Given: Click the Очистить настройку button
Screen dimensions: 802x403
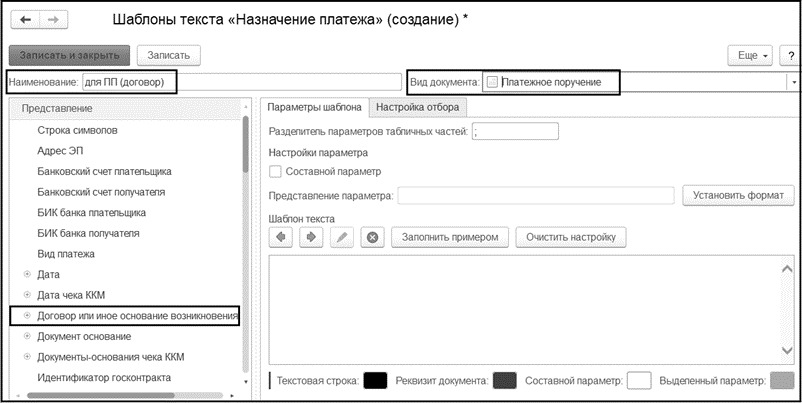Looking at the screenshot, I should pos(571,237).
